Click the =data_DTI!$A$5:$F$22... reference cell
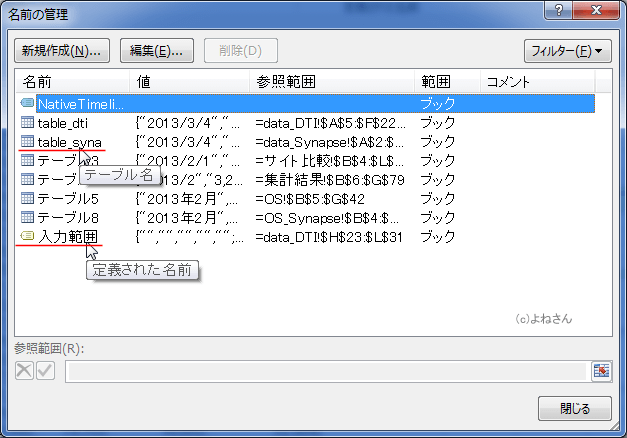The image size is (627, 438). 331,123
